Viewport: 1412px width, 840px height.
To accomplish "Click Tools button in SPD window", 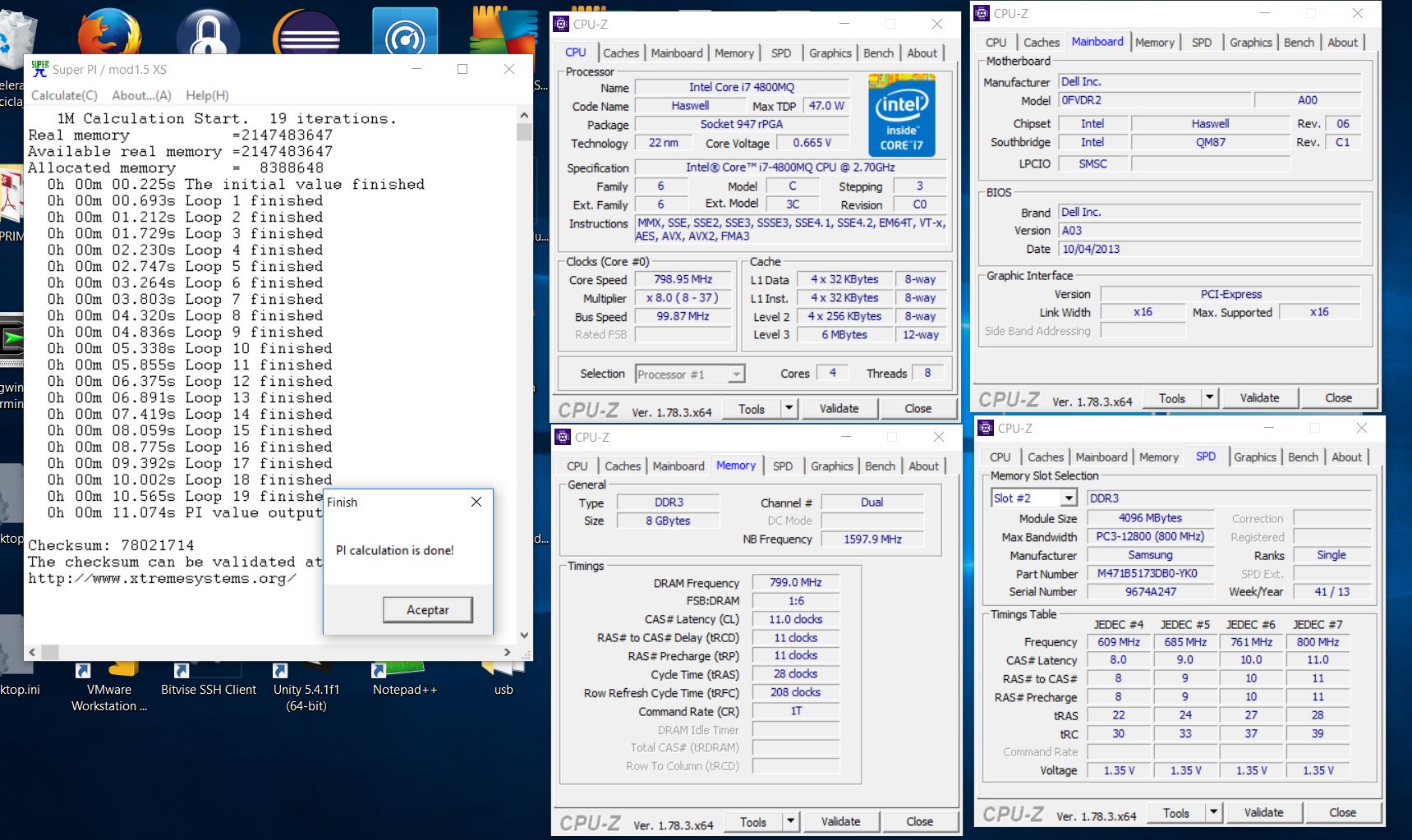I will click(1175, 812).
